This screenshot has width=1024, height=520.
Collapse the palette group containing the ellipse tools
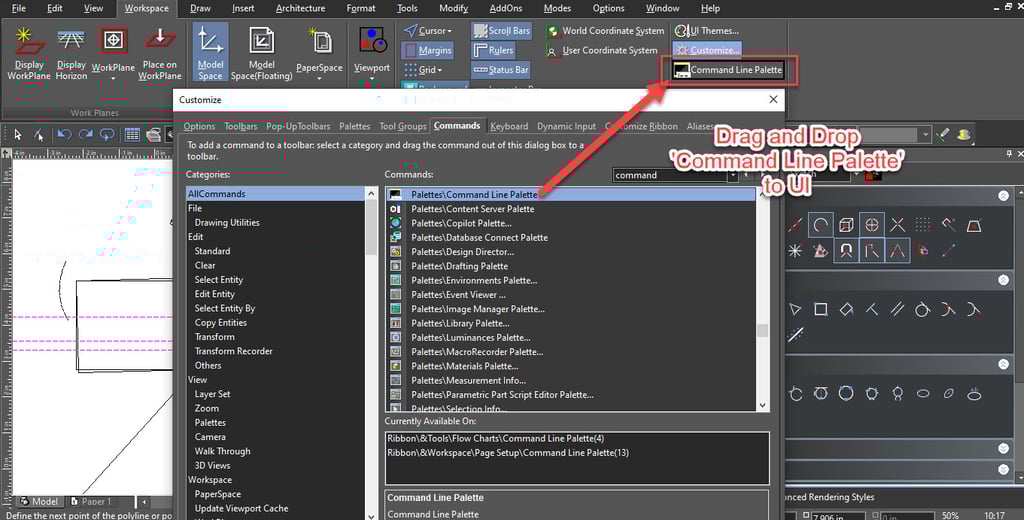[1003, 365]
